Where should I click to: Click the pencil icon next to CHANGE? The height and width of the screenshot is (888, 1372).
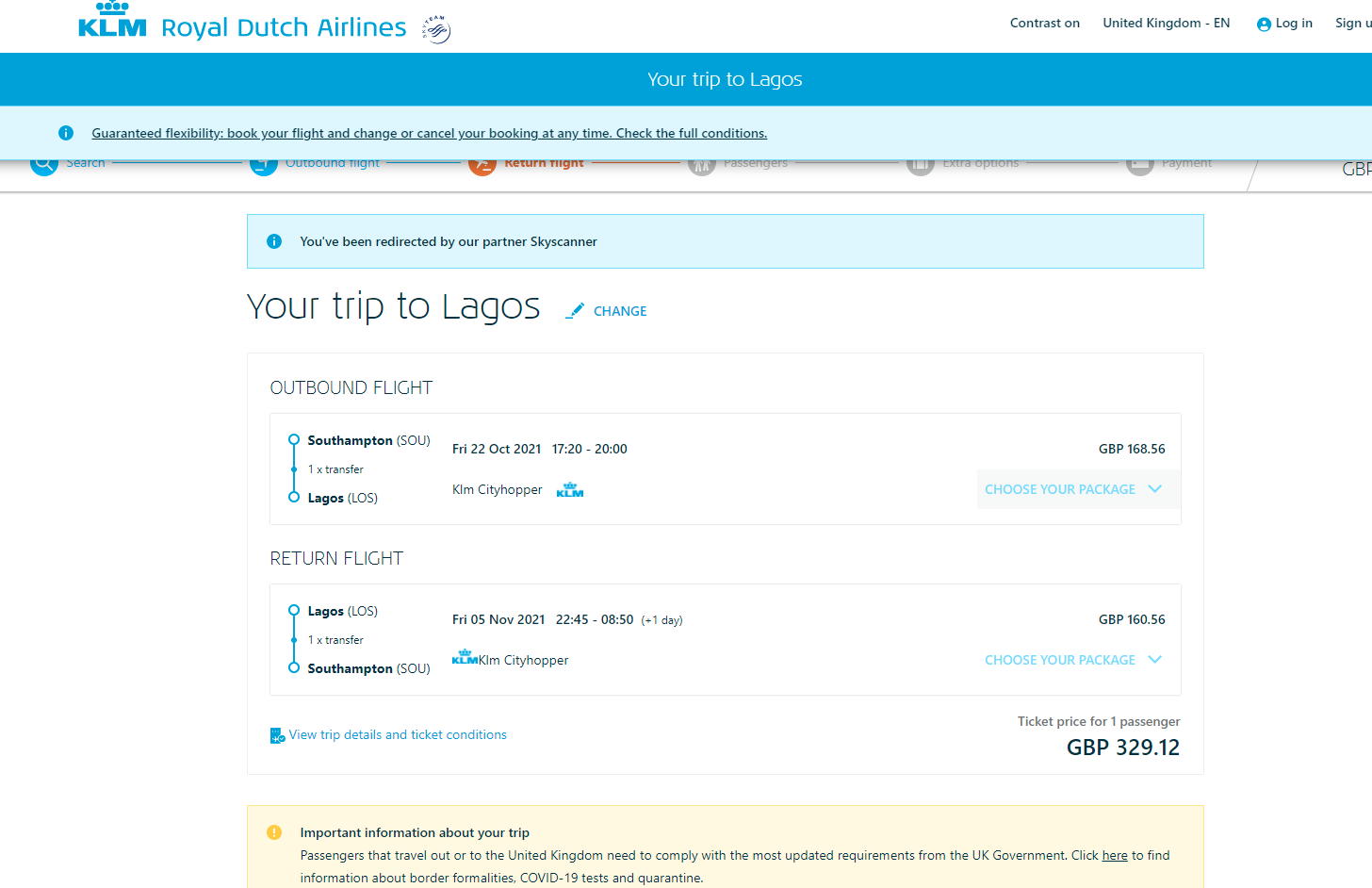click(x=575, y=310)
